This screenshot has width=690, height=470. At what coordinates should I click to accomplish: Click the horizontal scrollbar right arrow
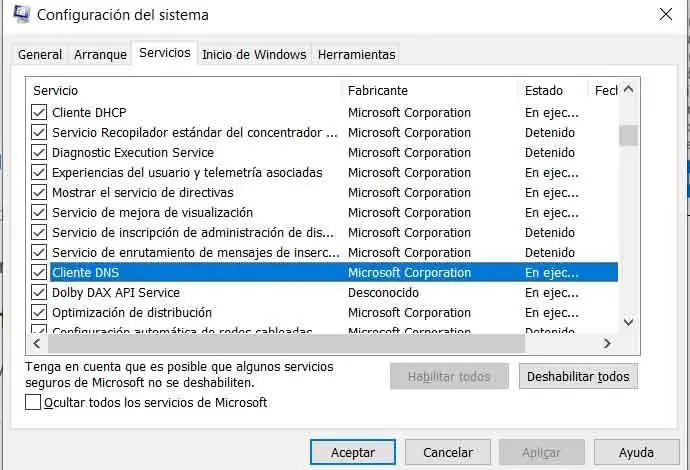607,343
